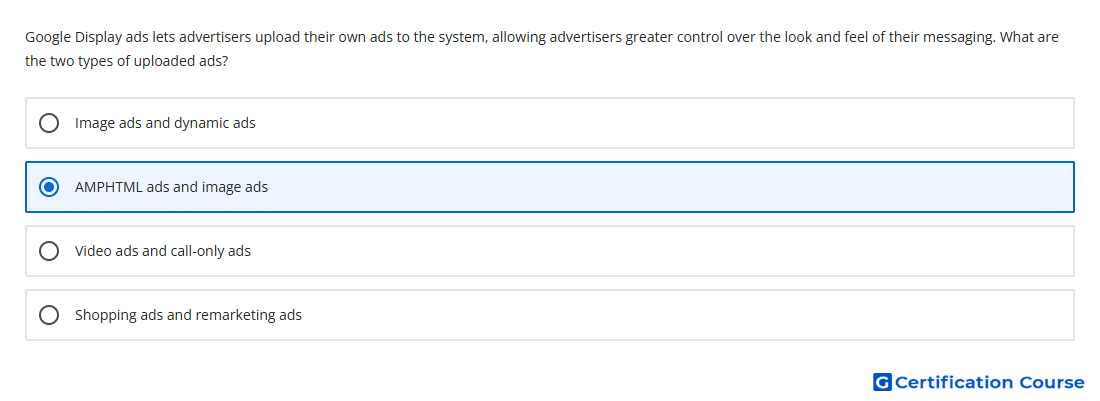Click the words 'What are' ending the first question line
1100x401 pixels.
coord(1029,37)
